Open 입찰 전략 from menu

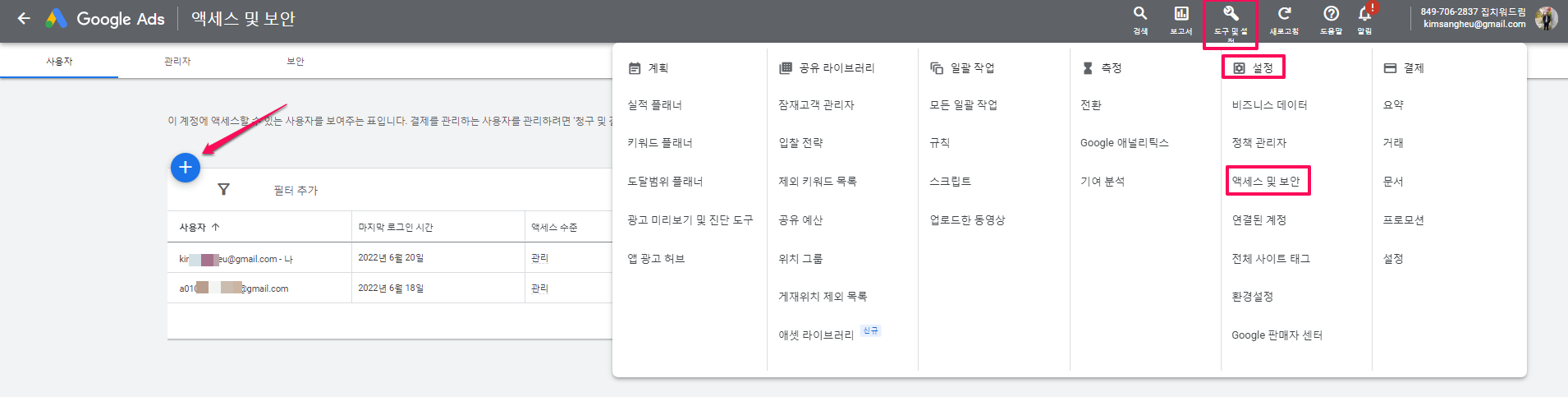[800, 143]
